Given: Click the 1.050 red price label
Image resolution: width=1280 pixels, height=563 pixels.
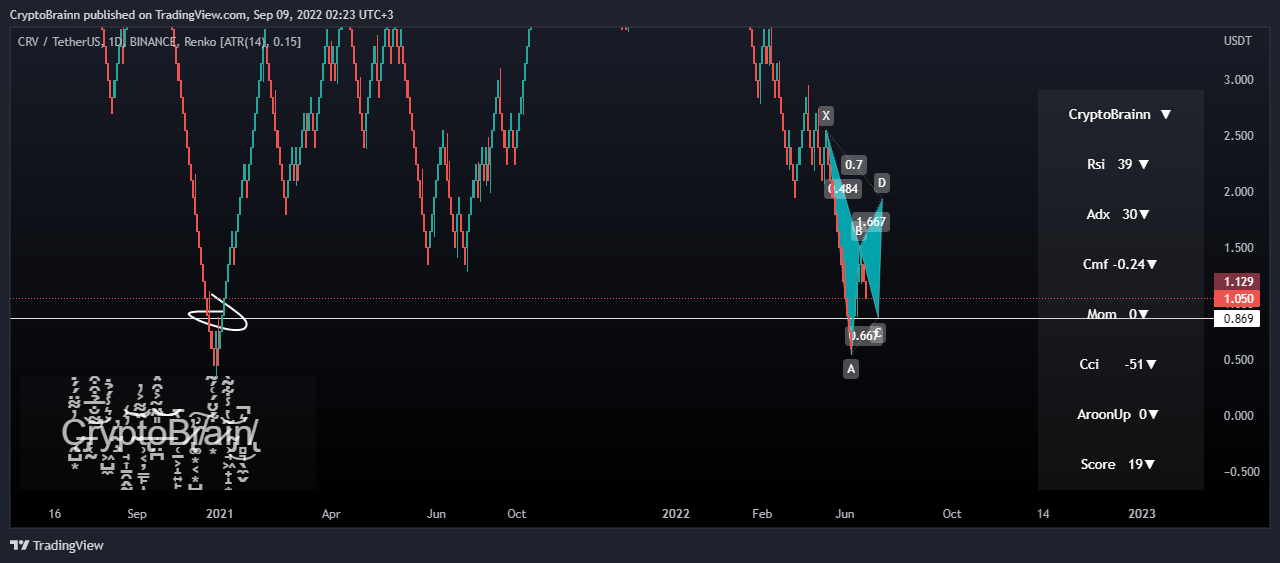Looking at the screenshot, I should coord(1236,299).
